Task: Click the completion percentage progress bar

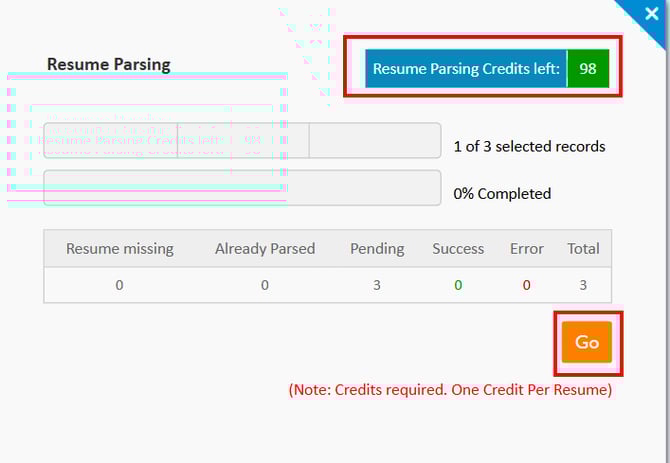Action: click(x=242, y=188)
